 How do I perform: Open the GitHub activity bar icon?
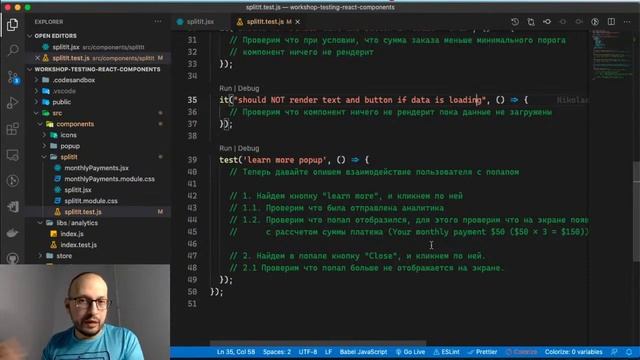click(x=13, y=258)
